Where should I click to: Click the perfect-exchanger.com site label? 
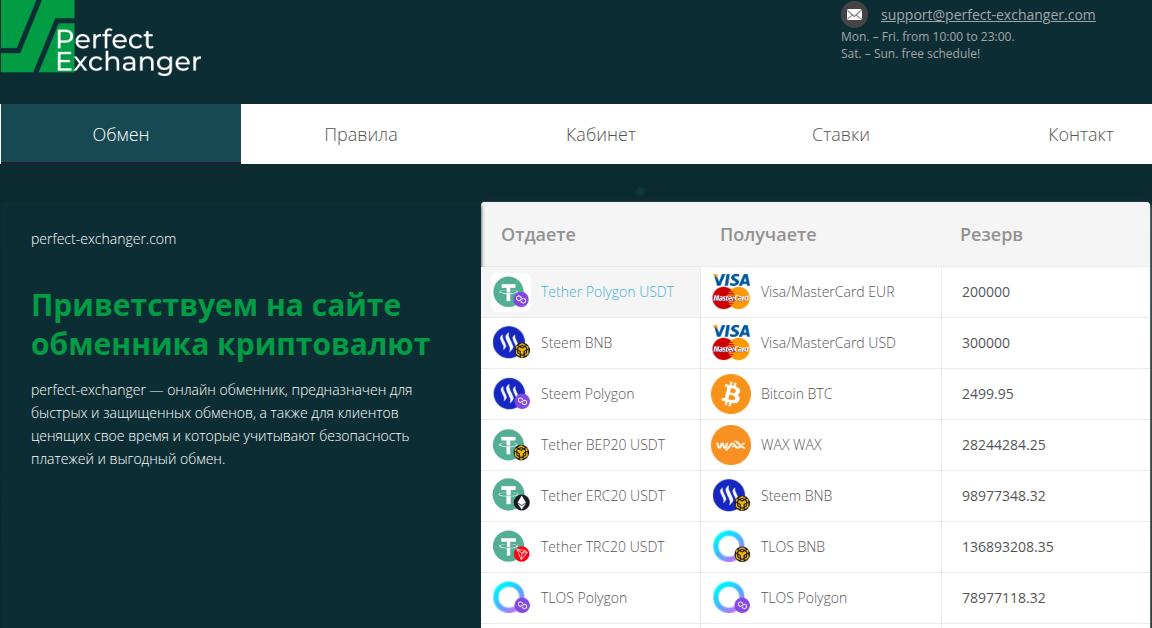click(x=104, y=239)
